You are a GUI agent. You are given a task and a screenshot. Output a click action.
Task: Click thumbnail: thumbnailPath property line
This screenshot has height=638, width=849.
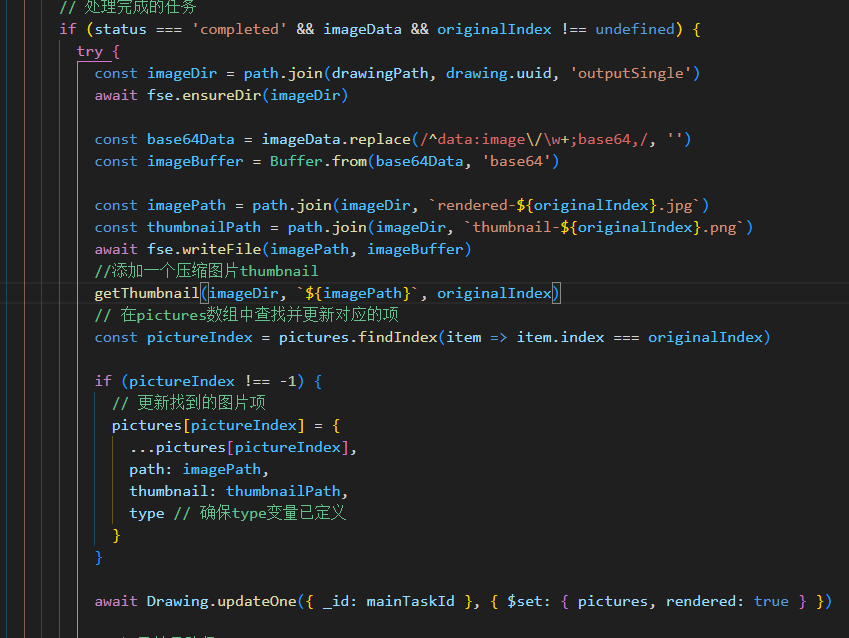(x=238, y=491)
